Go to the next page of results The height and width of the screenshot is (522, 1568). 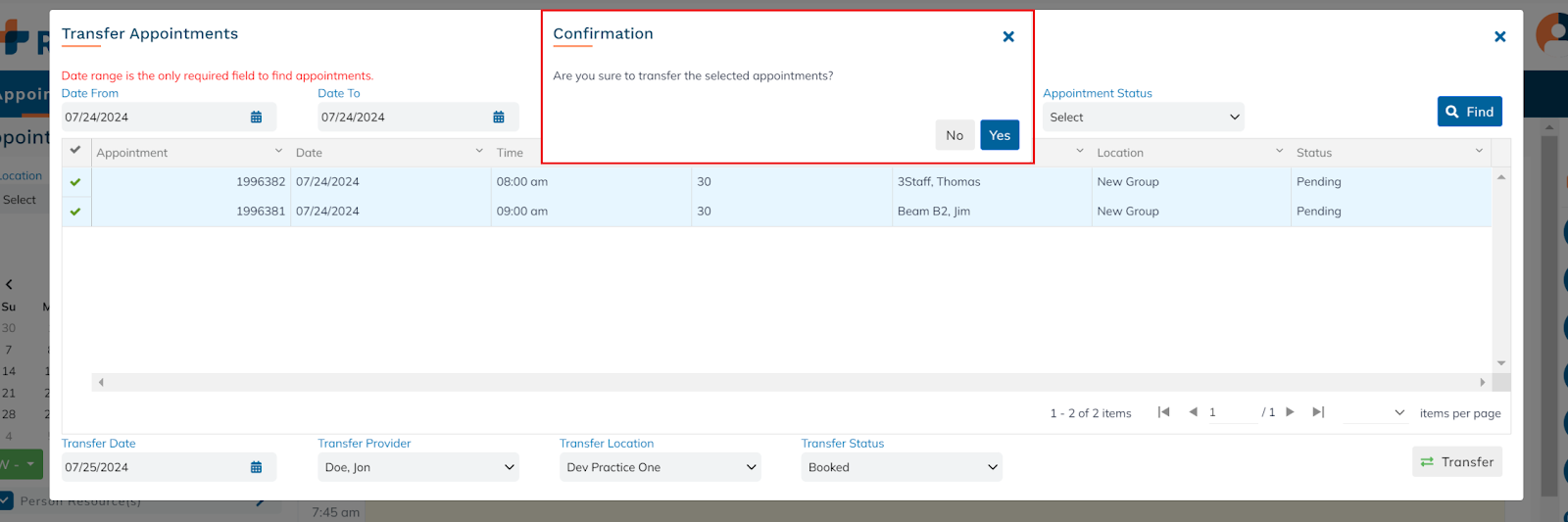click(1290, 412)
